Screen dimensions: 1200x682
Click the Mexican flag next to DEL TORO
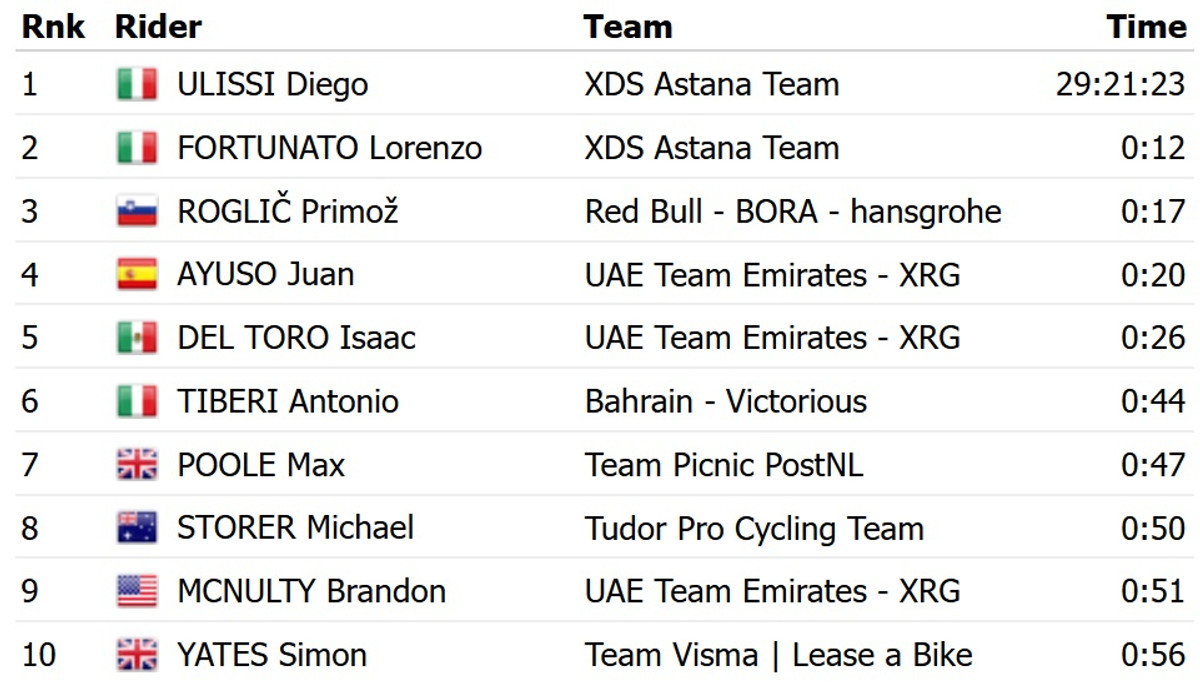tap(137, 338)
